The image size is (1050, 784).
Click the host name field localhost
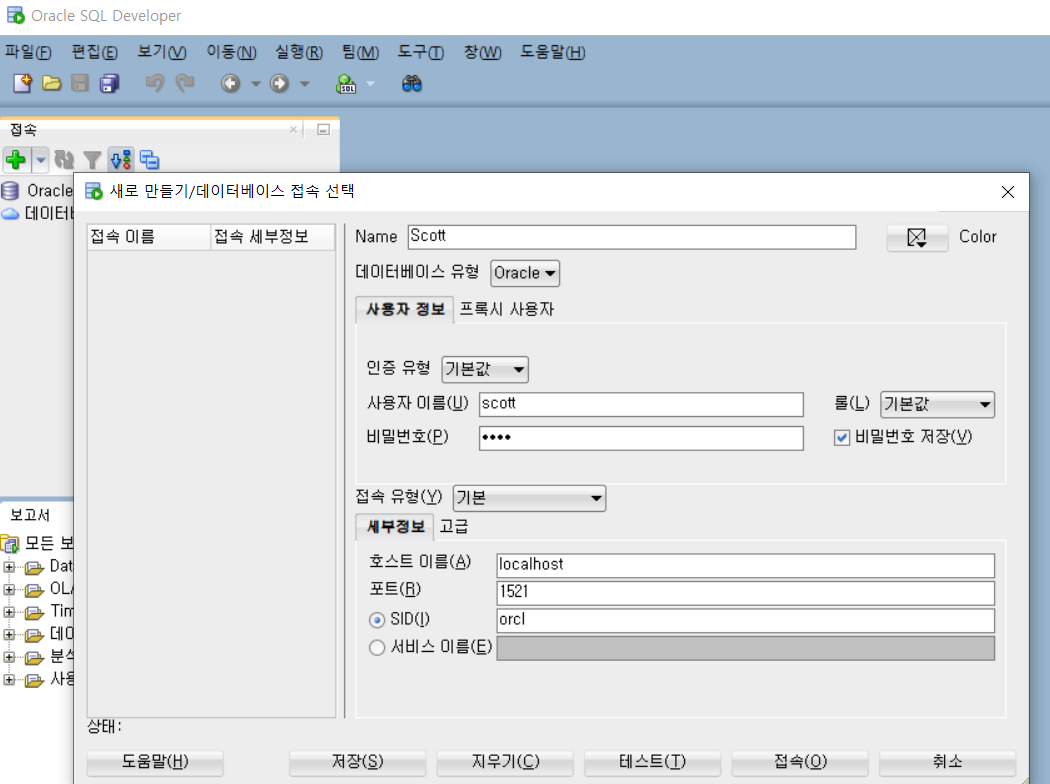click(x=745, y=565)
